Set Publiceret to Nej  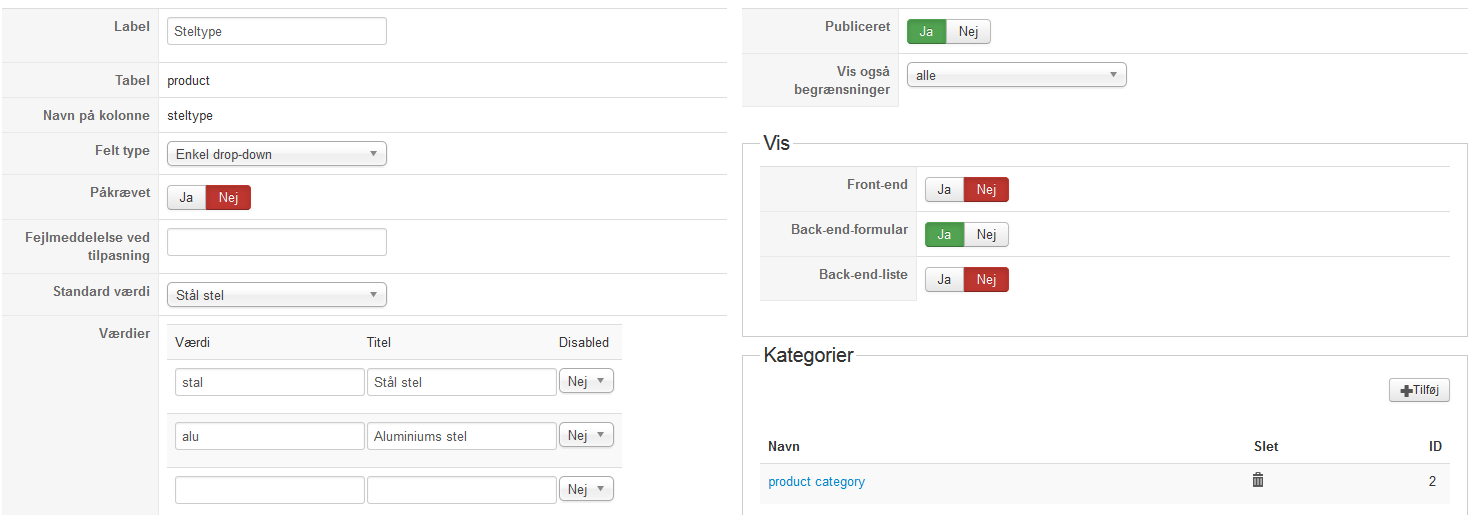point(968,32)
